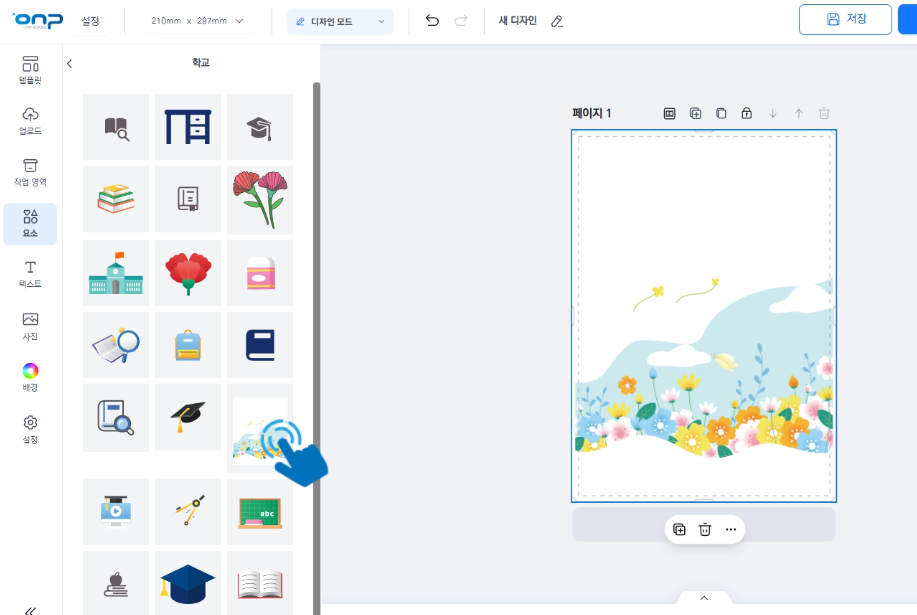
Task: Rename the design via the pencil icon
Action: coord(557,20)
